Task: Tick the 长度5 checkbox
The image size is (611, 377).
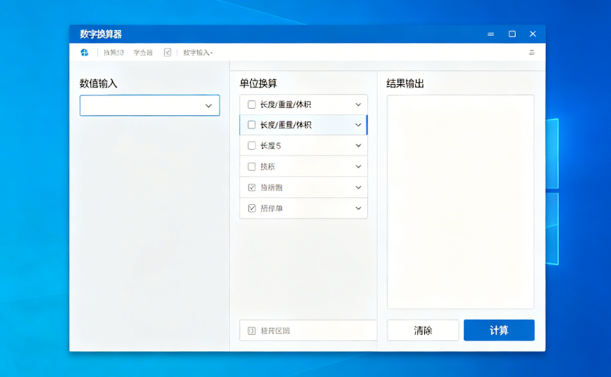Action: click(252, 146)
